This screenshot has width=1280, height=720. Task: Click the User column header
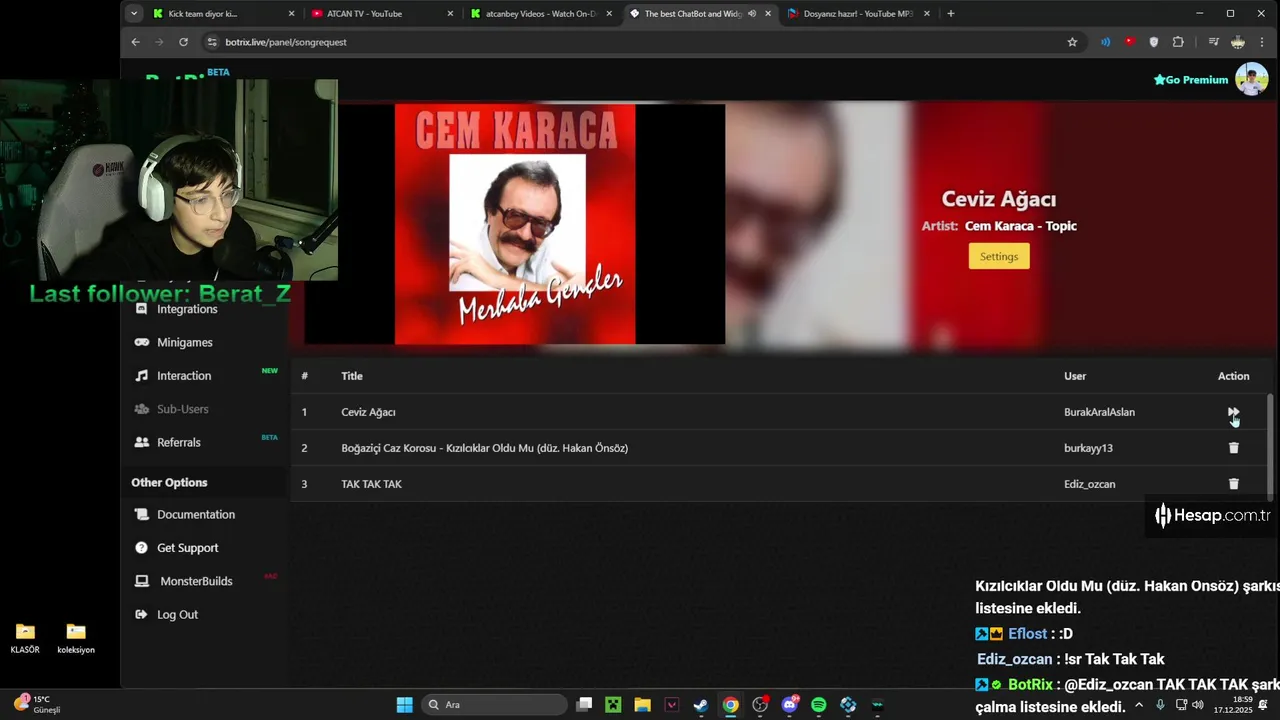point(1075,376)
